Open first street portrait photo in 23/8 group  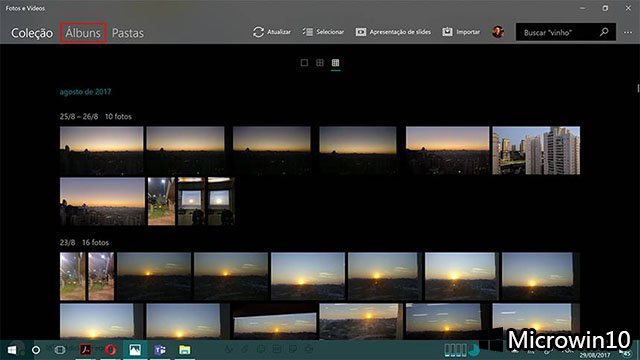pyautogui.click(x=73, y=276)
